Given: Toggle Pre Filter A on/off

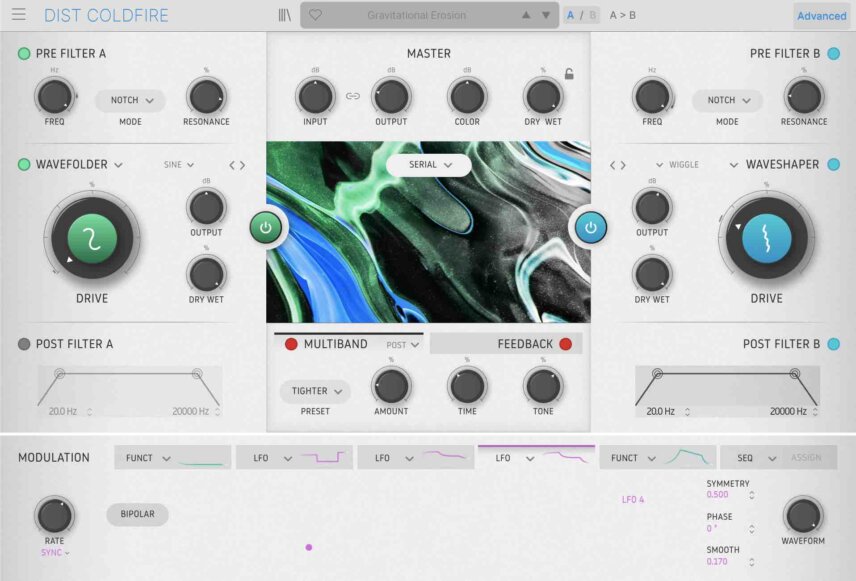Looking at the screenshot, I should click(24, 54).
